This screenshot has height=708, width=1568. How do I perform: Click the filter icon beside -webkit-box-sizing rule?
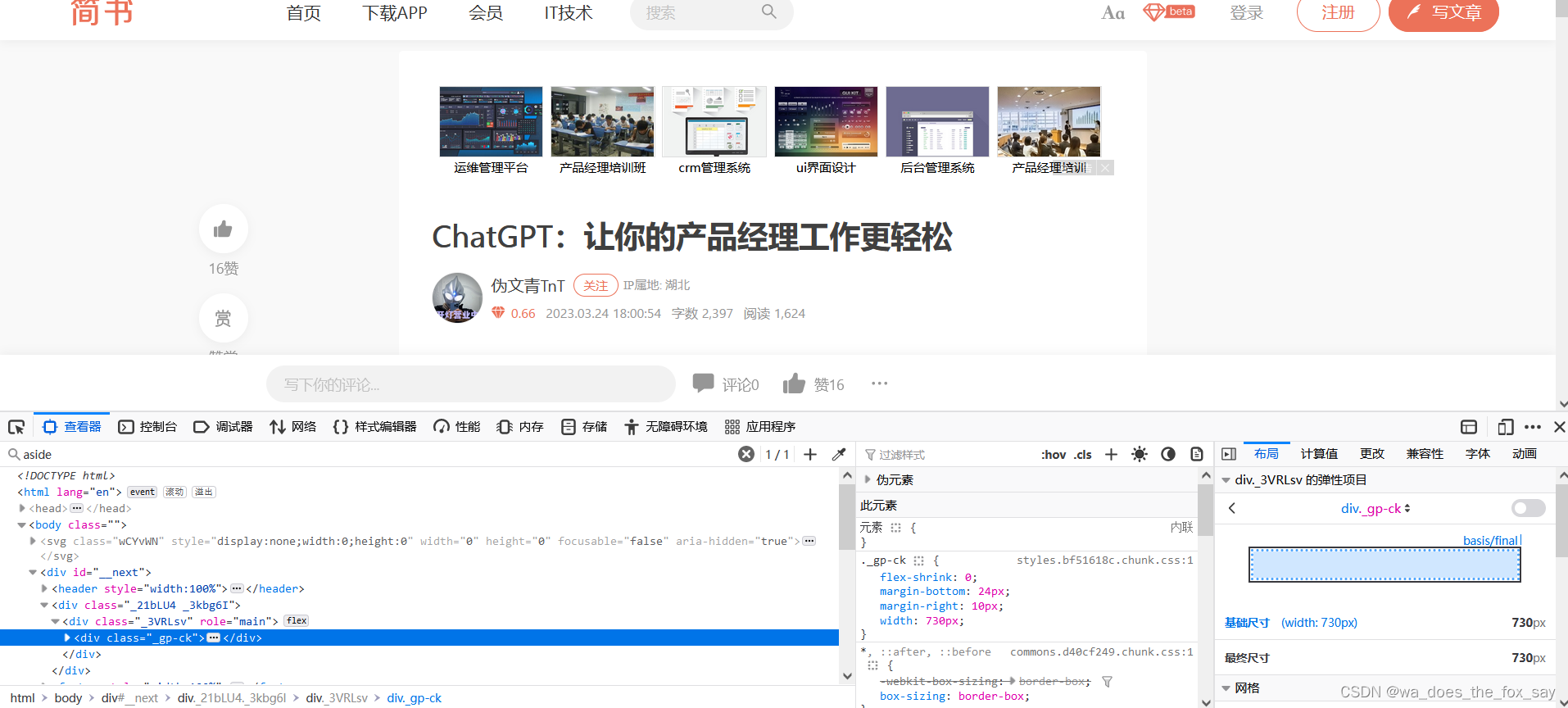pos(1107,682)
